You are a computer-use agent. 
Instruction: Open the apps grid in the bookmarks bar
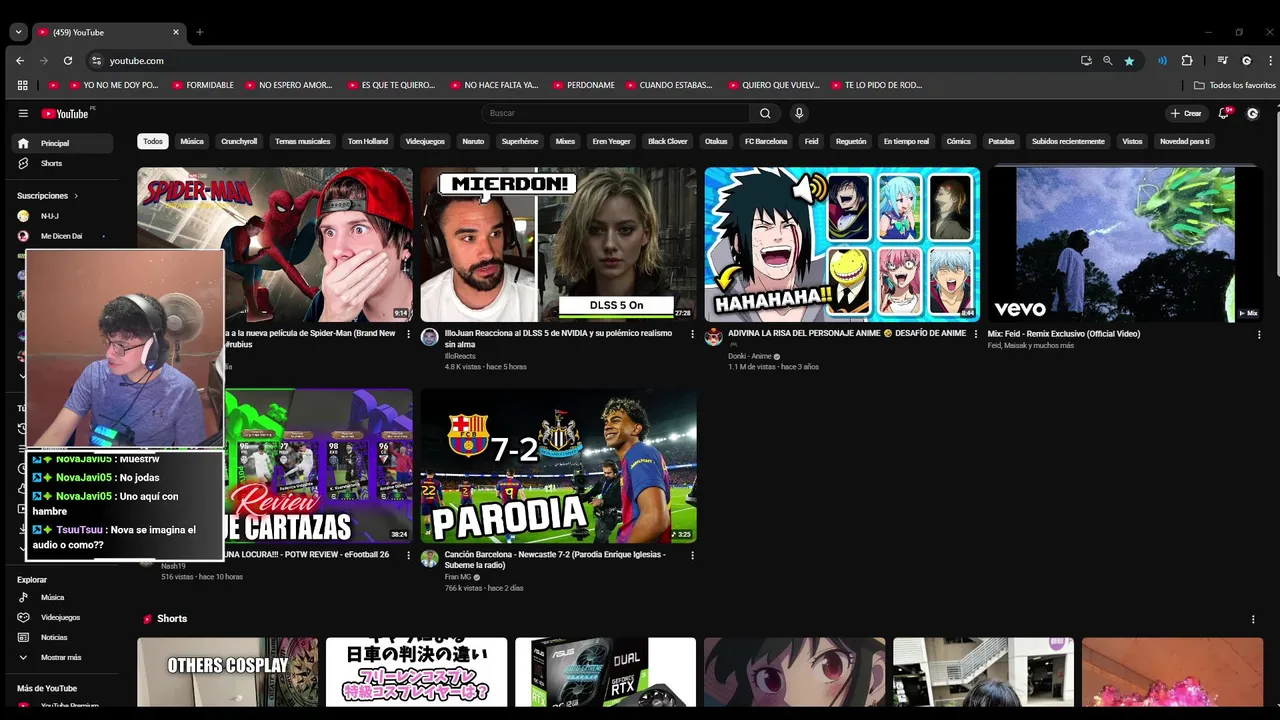click(x=24, y=85)
